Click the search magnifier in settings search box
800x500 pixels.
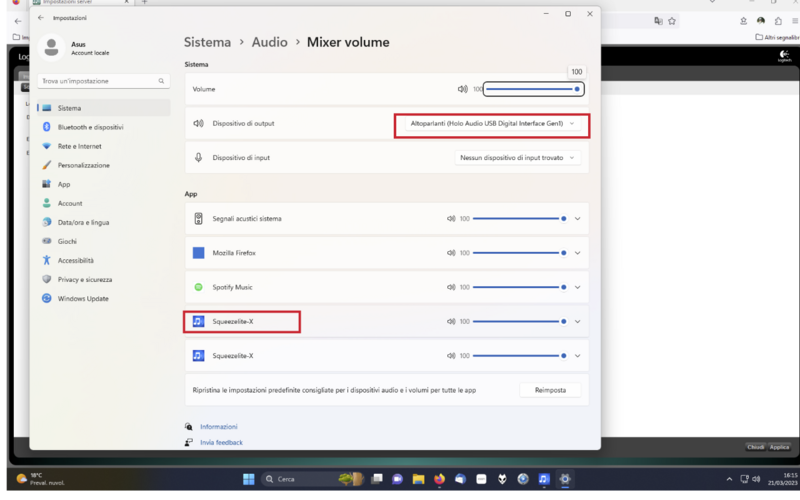(x=161, y=81)
